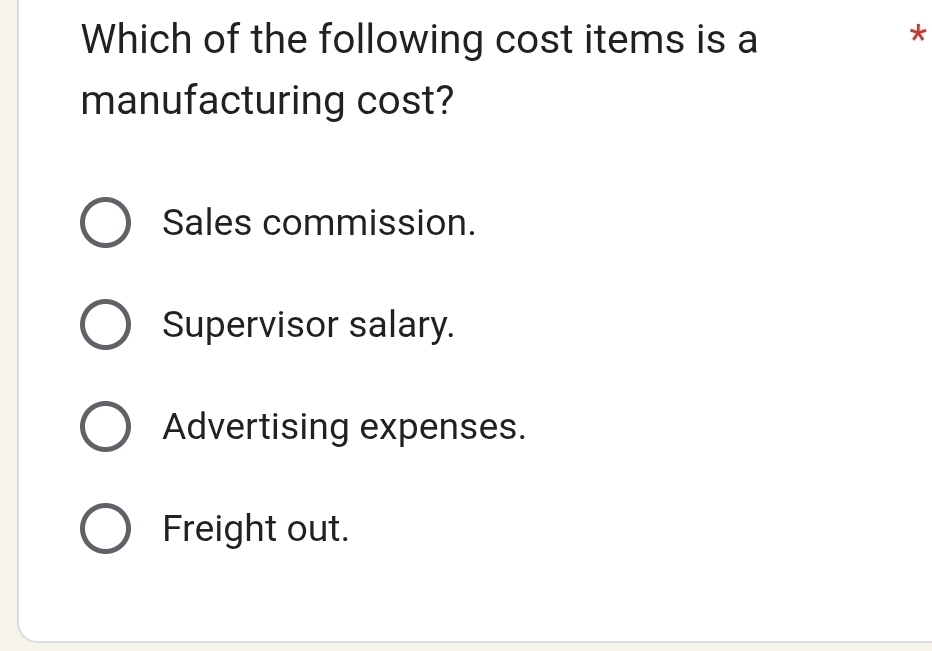Image resolution: width=932 pixels, height=651 pixels.
Task: Mark the Freight out radio button
Action: 104,529
